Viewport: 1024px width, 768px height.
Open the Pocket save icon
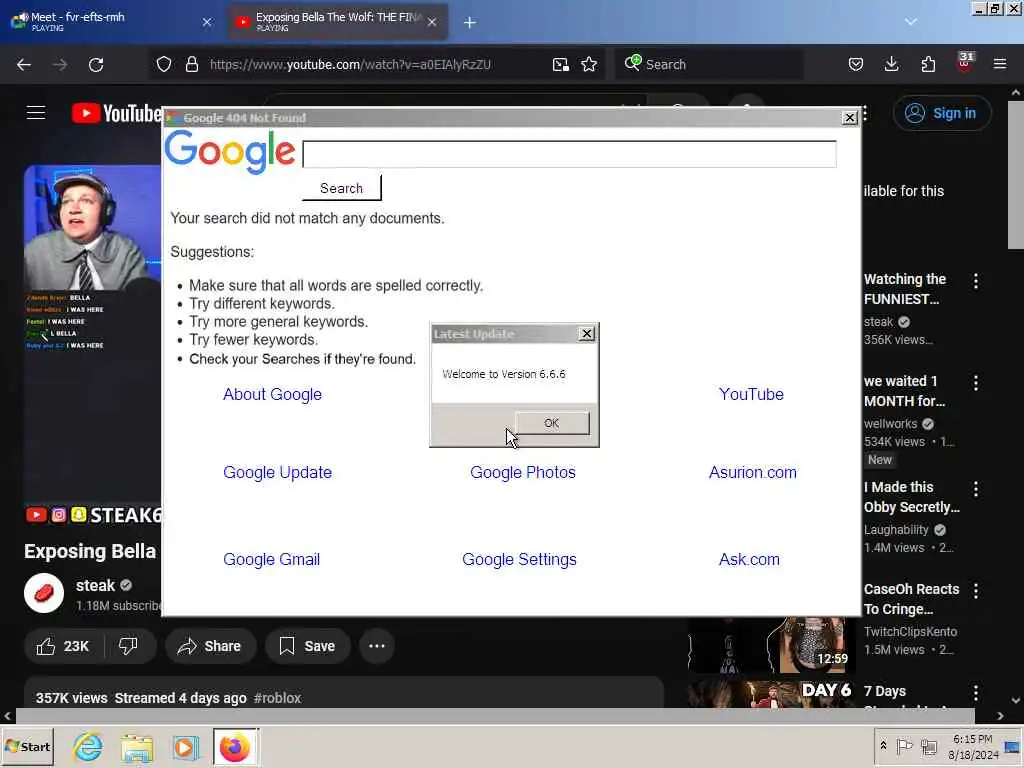[x=856, y=64]
